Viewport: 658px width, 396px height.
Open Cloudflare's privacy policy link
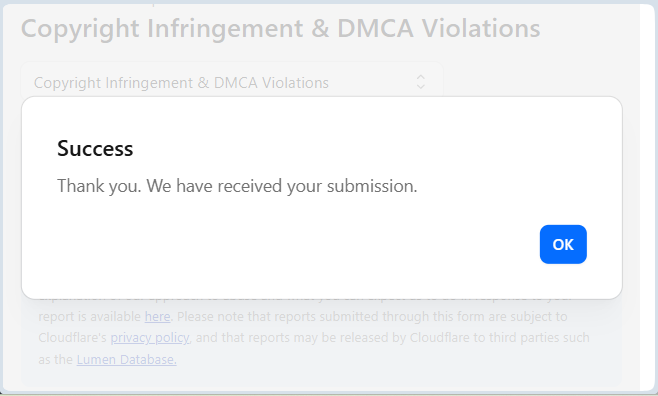[x=150, y=338]
